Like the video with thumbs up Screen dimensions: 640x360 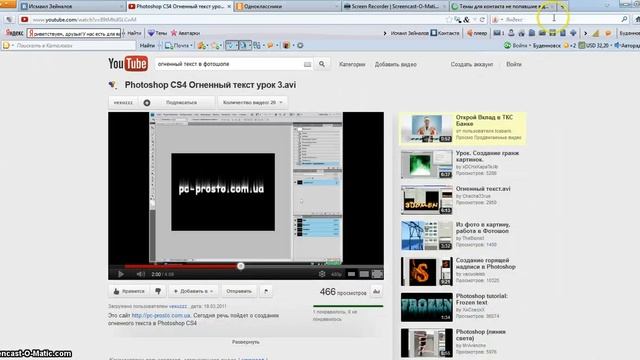(129, 291)
